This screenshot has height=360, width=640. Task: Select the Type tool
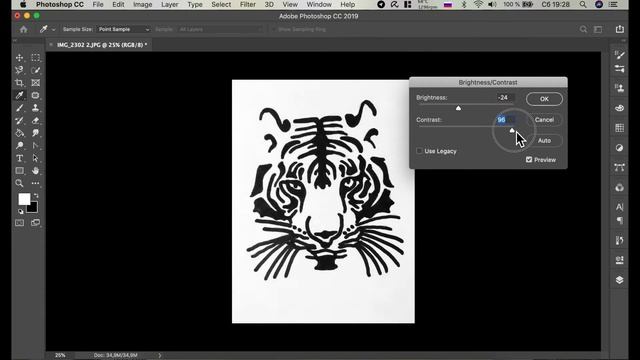19,158
